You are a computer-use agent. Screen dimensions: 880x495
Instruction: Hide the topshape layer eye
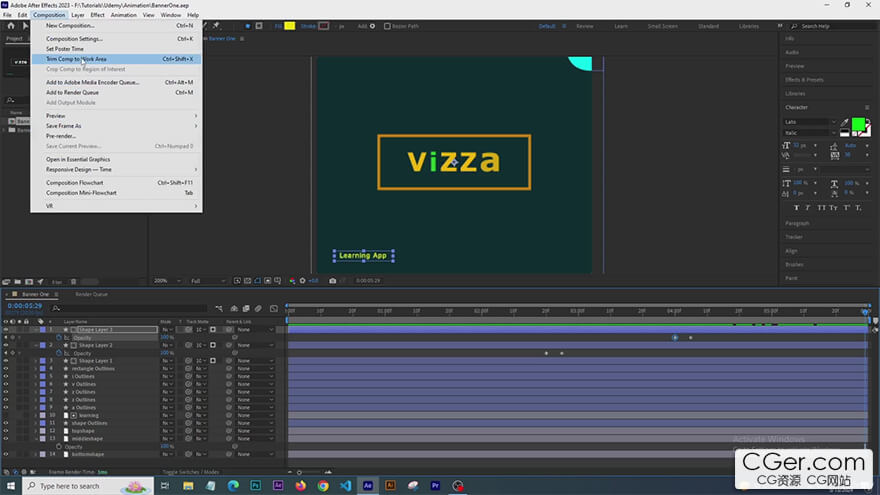click(6, 431)
